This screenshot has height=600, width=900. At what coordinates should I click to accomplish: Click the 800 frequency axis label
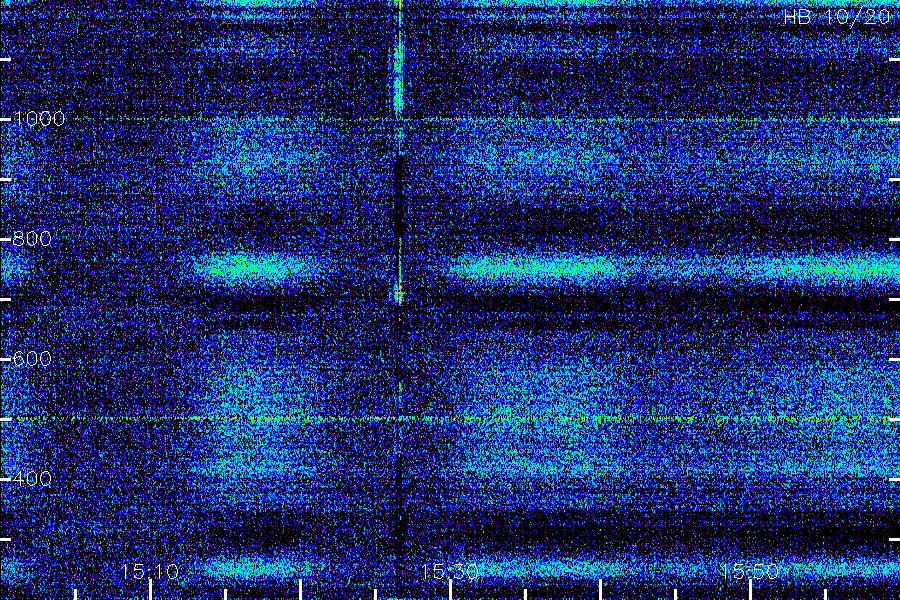[x=32, y=239]
